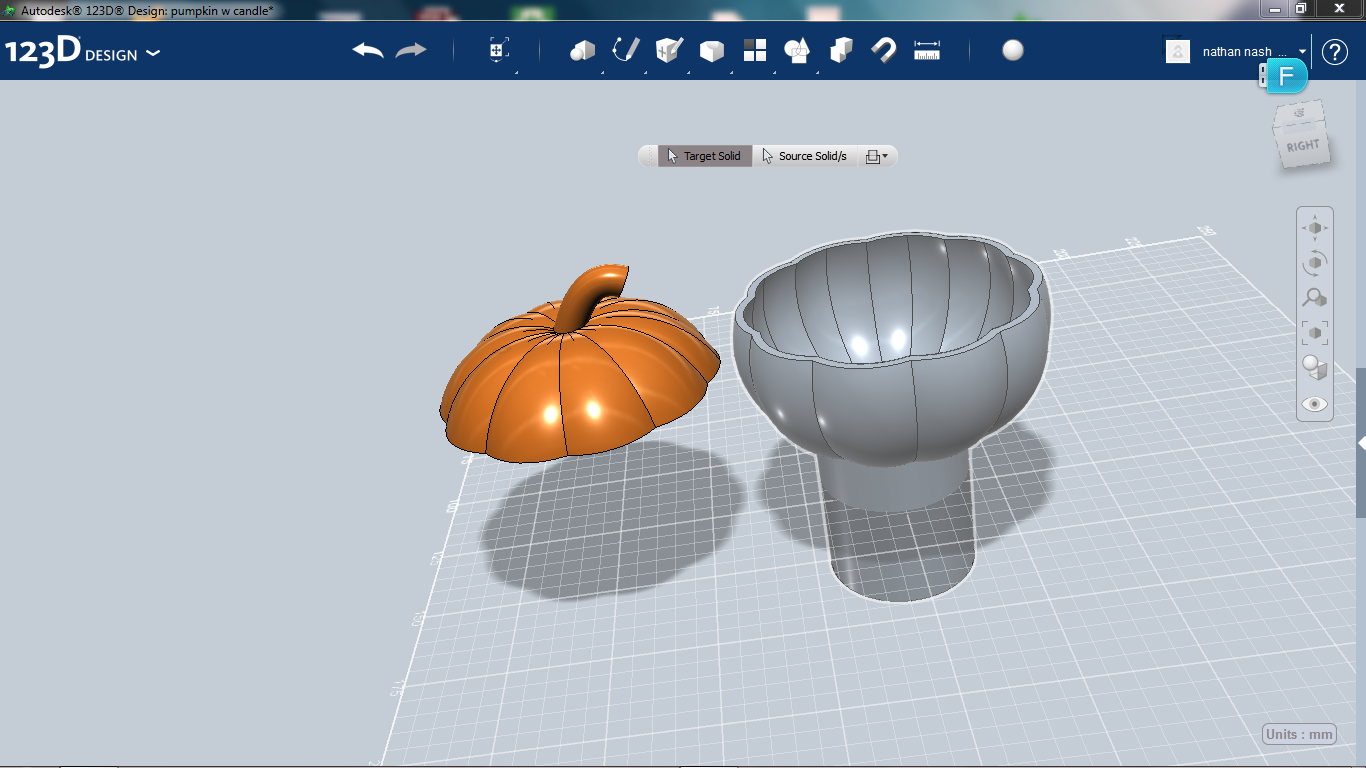Activate the Snap magnet tool
Image resolution: width=1366 pixels, height=768 pixels.
coord(884,50)
